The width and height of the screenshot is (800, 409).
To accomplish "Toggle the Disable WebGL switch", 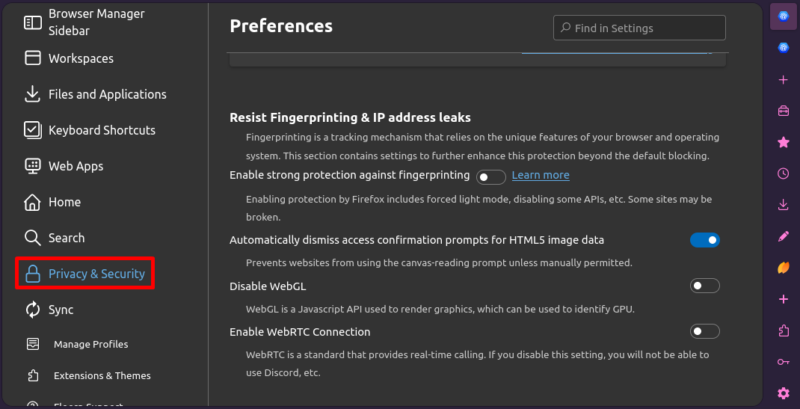I will pyautogui.click(x=704, y=286).
